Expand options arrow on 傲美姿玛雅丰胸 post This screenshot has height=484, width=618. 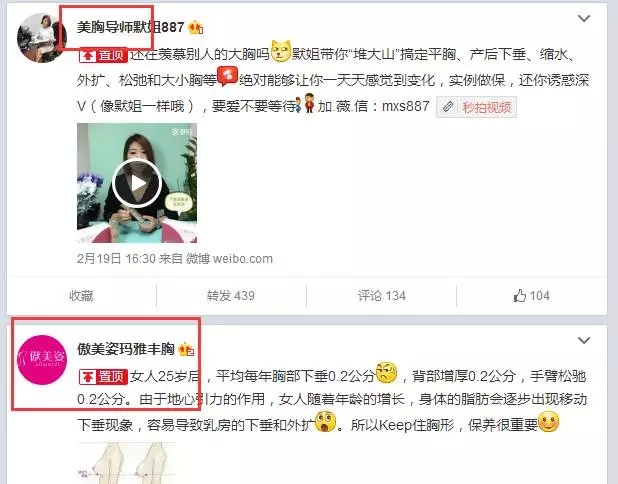tap(584, 340)
